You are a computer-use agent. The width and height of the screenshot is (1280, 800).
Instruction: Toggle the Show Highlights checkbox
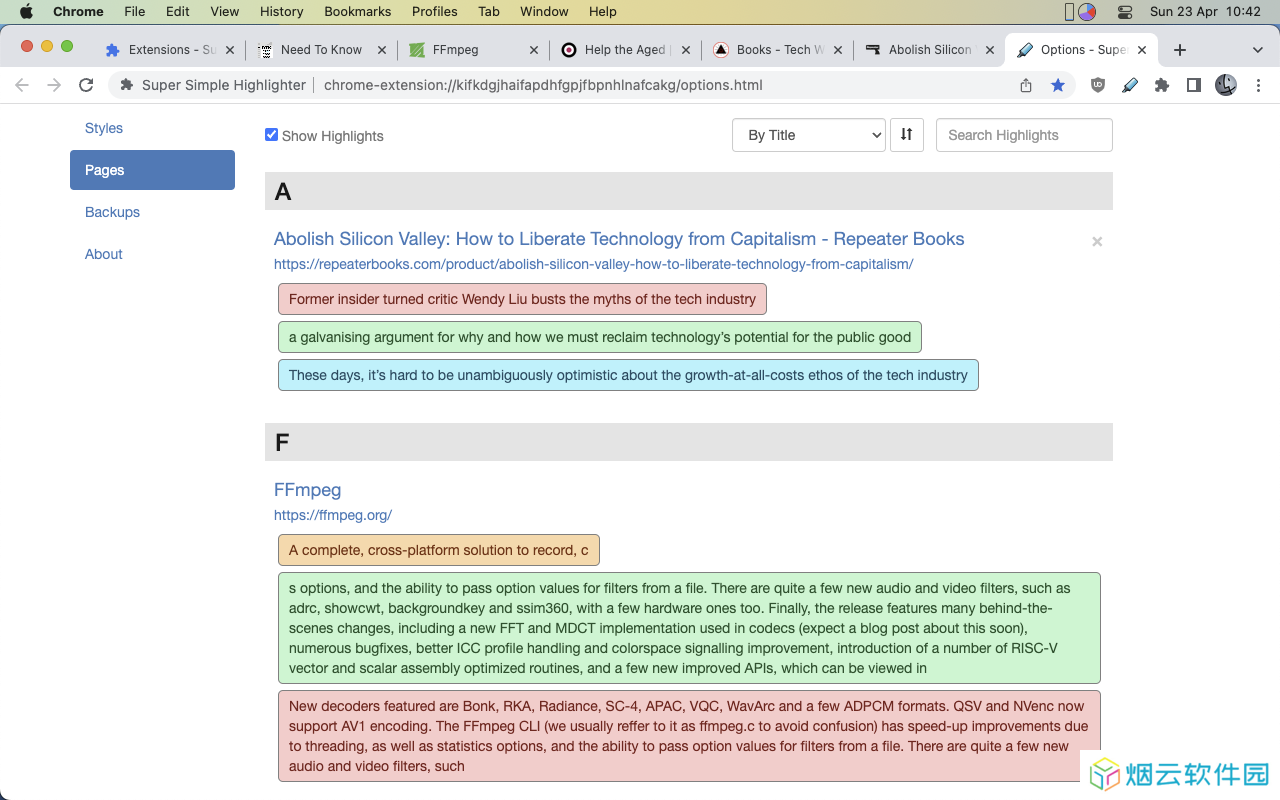[x=271, y=135]
